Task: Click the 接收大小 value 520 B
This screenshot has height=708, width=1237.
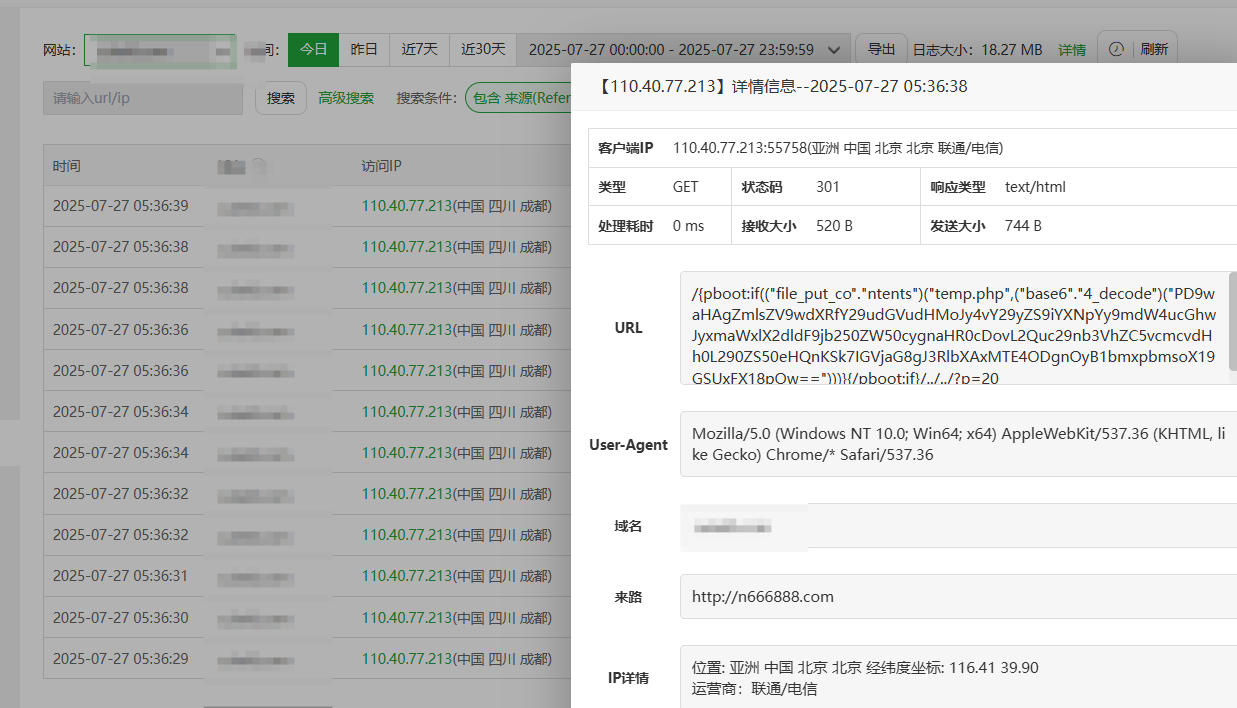Action: click(x=834, y=226)
